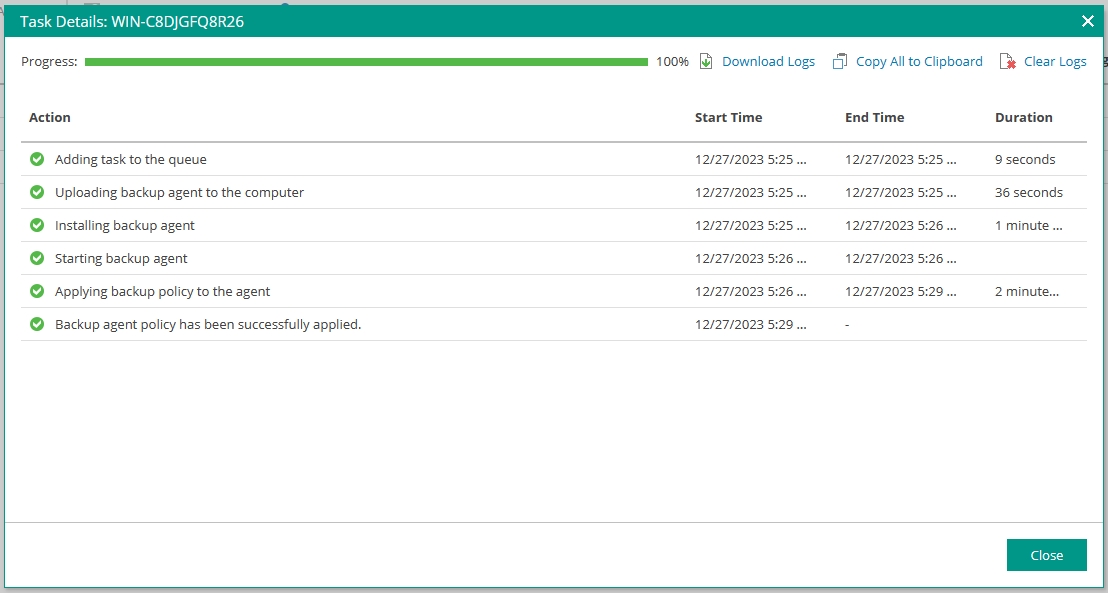The height and width of the screenshot is (593, 1108).
Task: Click success icon for Applying backup policy
Action: click(37, 291)
